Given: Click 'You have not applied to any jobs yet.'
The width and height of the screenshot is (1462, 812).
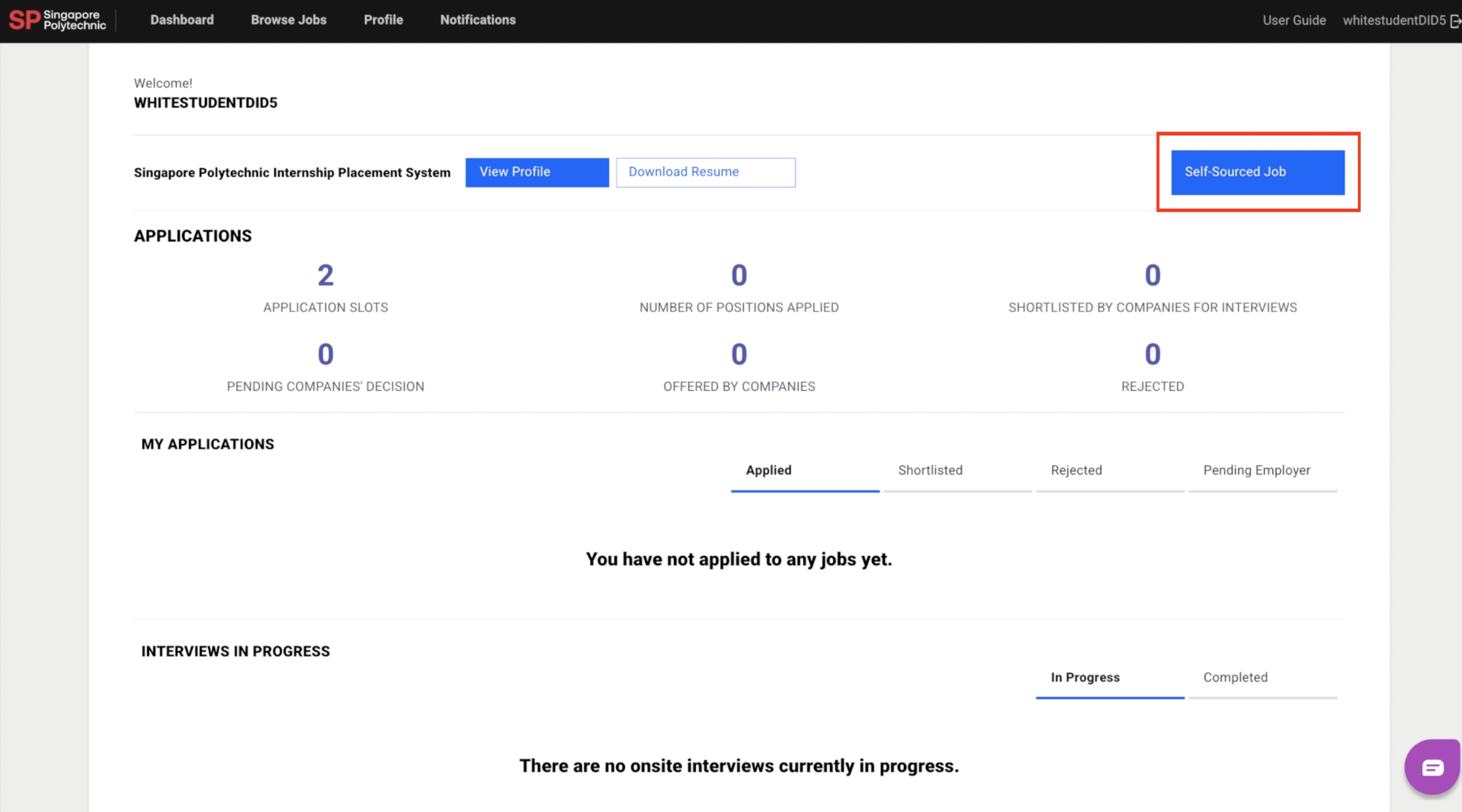Looking at the screenshot, I should [739, 559].
